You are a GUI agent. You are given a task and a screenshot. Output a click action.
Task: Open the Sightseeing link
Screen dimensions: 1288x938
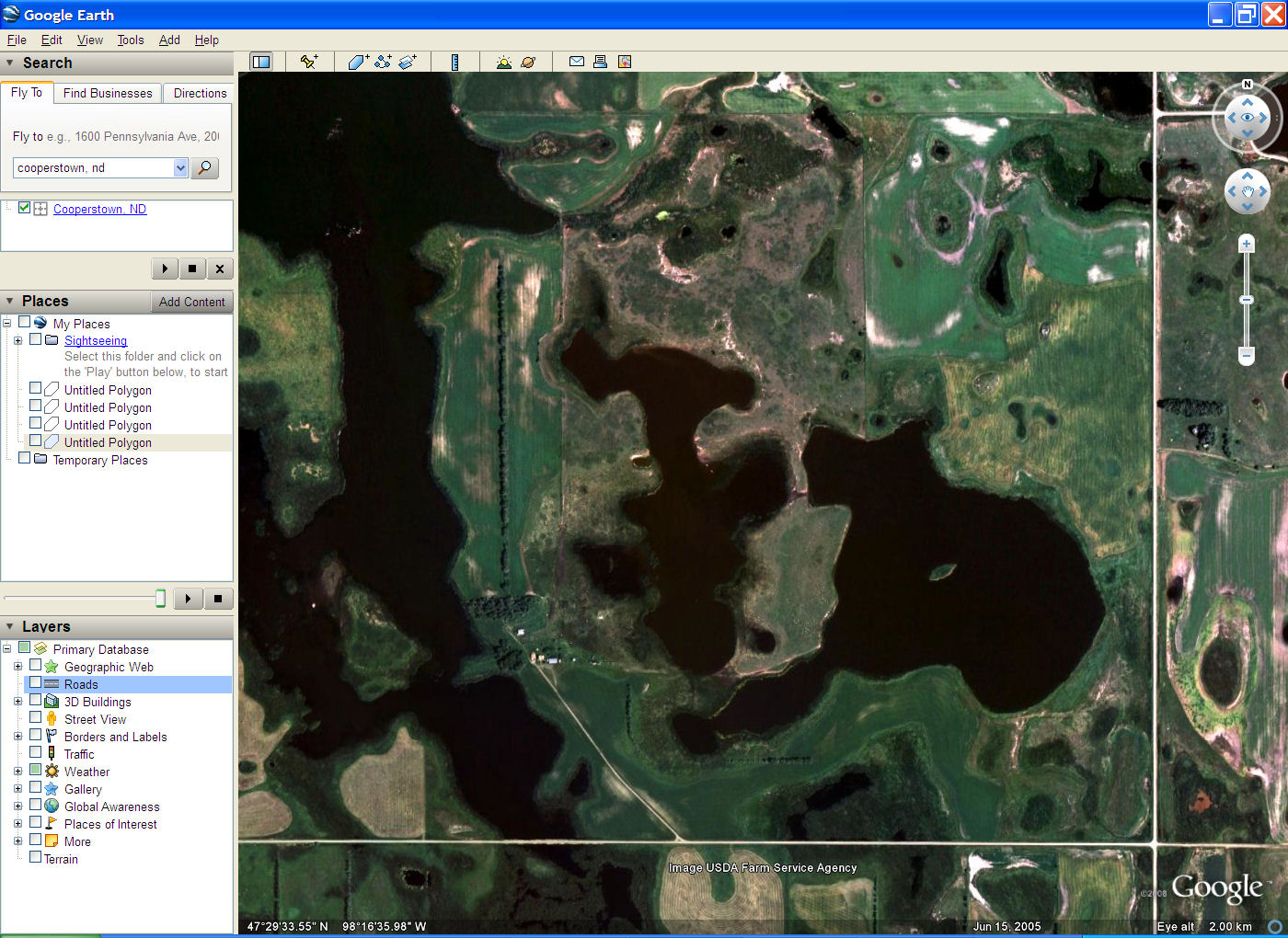click(96, 340)
